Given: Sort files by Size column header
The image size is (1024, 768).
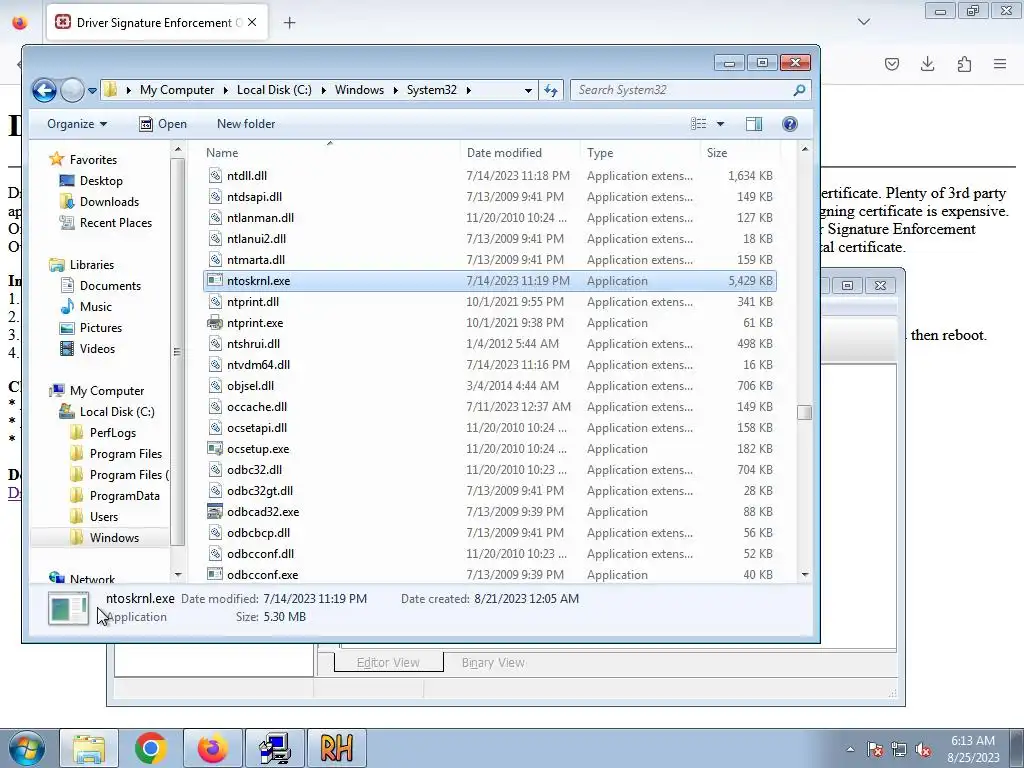Looking at the screenshot, I should coord(716,153).
